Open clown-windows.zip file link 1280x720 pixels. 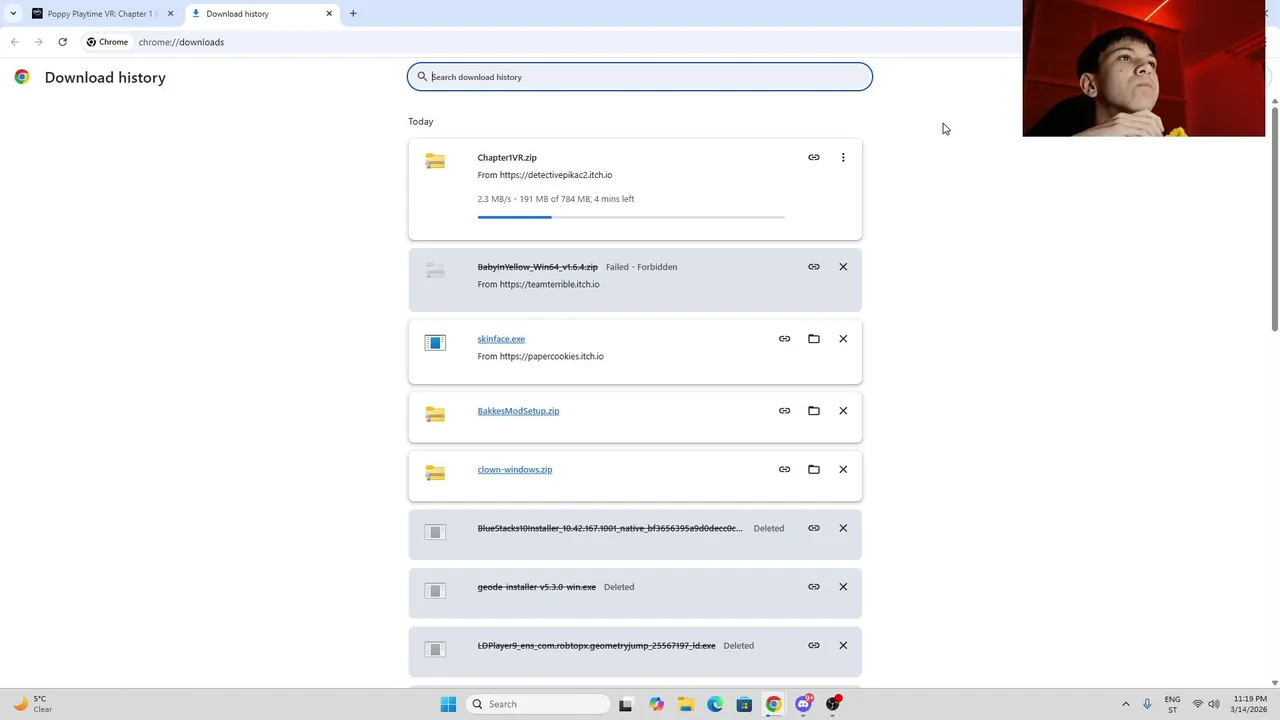click(x=515, y=469)
